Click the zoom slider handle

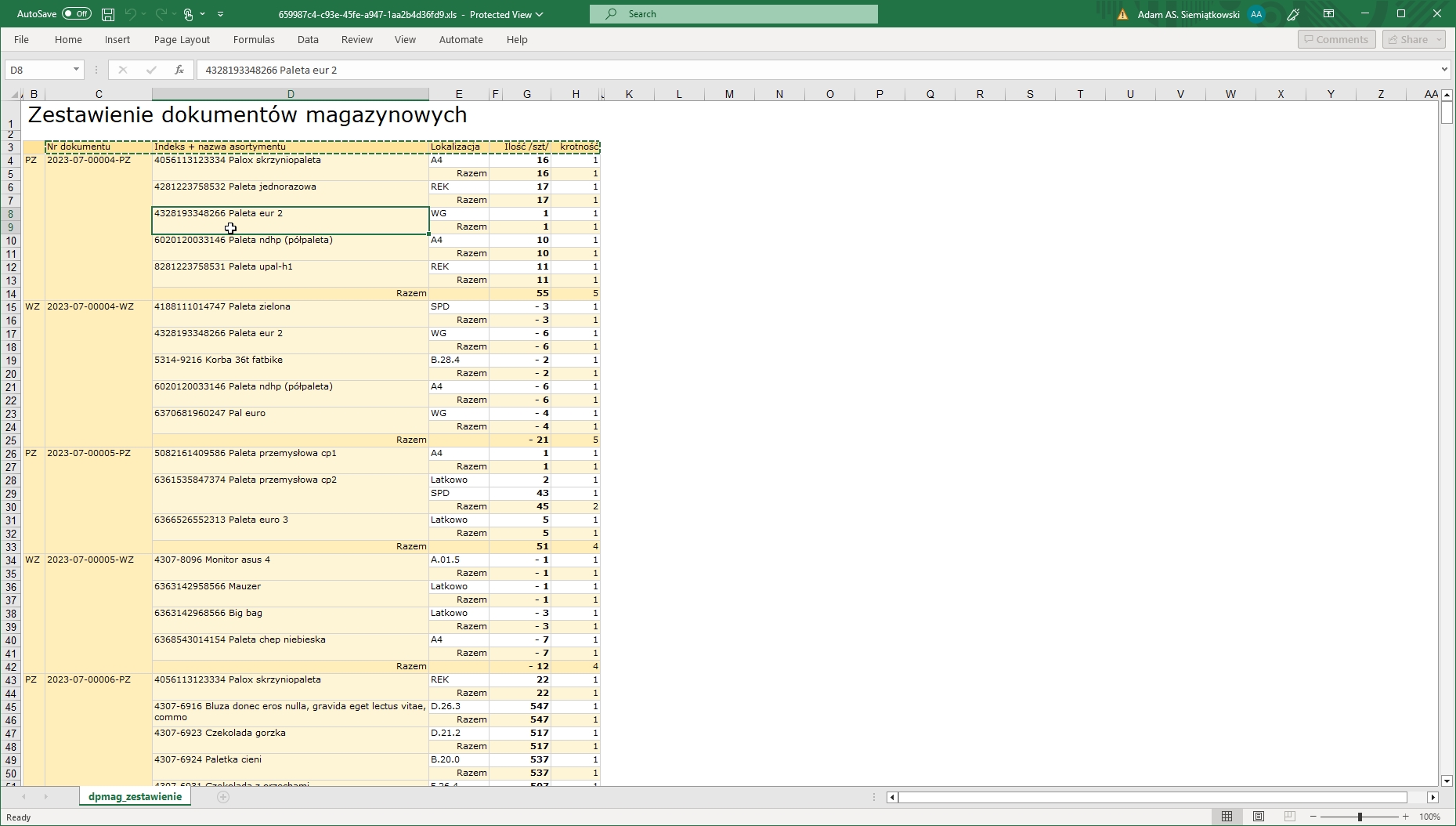pyautogui.click(x=1360, y=817)
